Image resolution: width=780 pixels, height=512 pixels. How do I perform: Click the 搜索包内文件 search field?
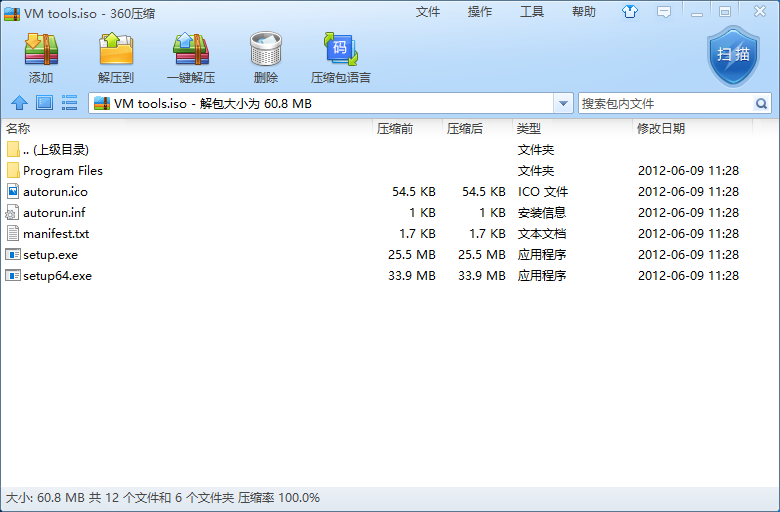(667, 103)
